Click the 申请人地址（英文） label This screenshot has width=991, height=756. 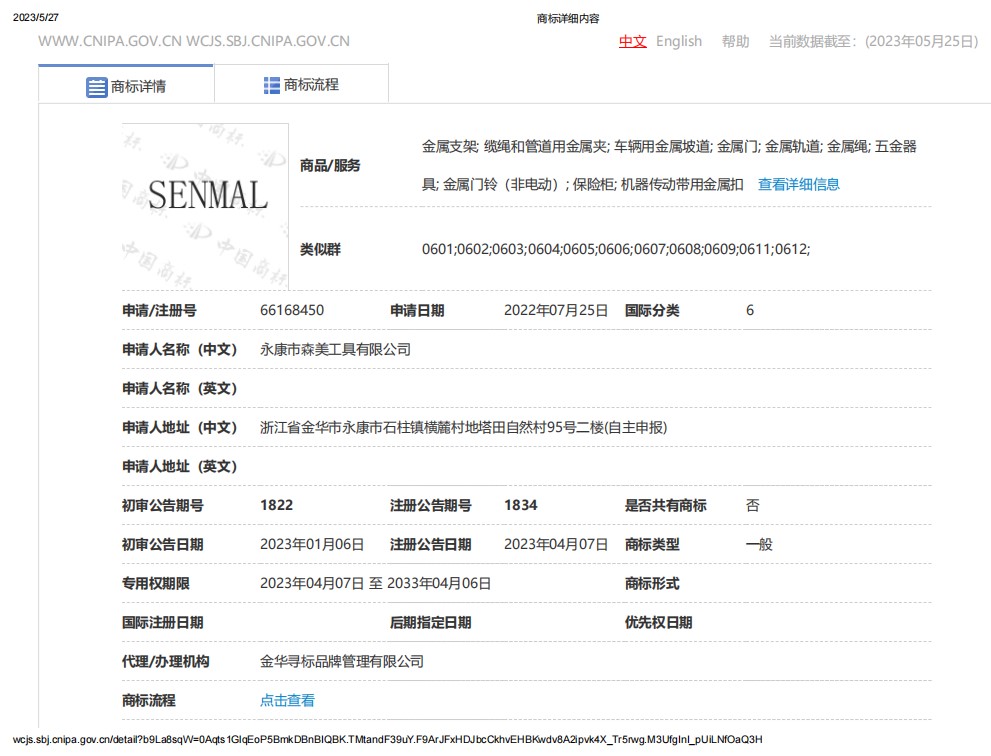click(179, 466)
